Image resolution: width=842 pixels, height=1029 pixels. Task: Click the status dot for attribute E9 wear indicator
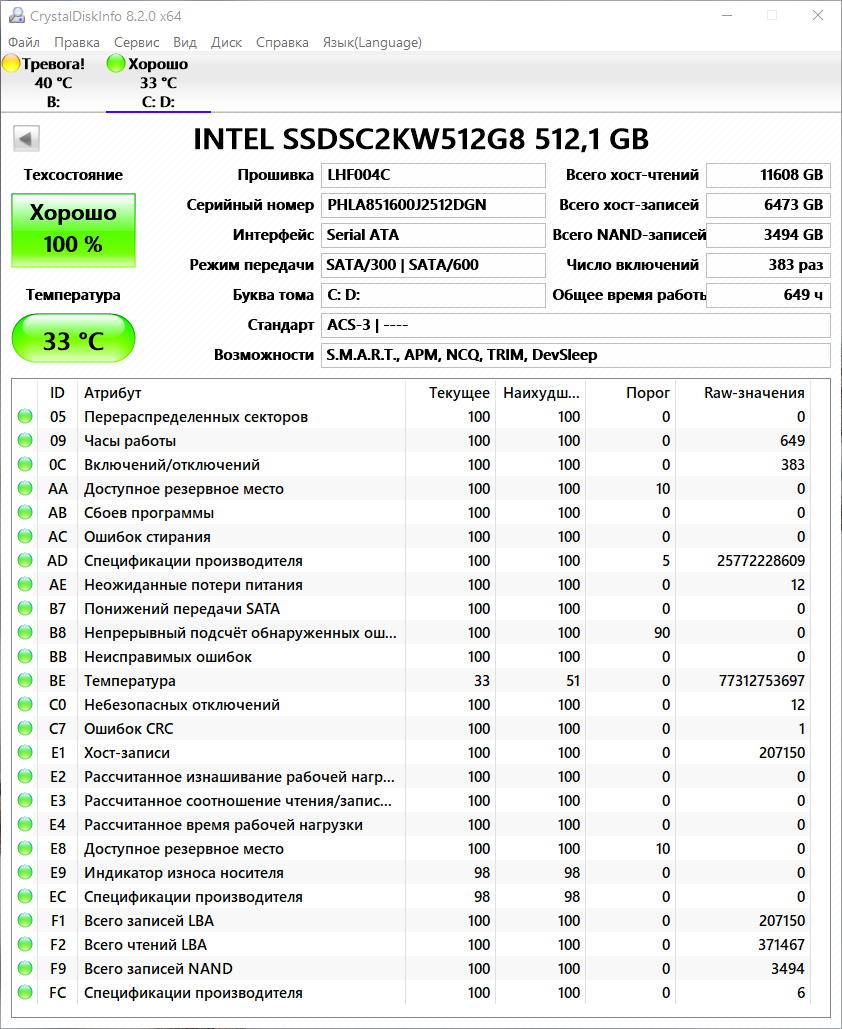tap(25, 873)
